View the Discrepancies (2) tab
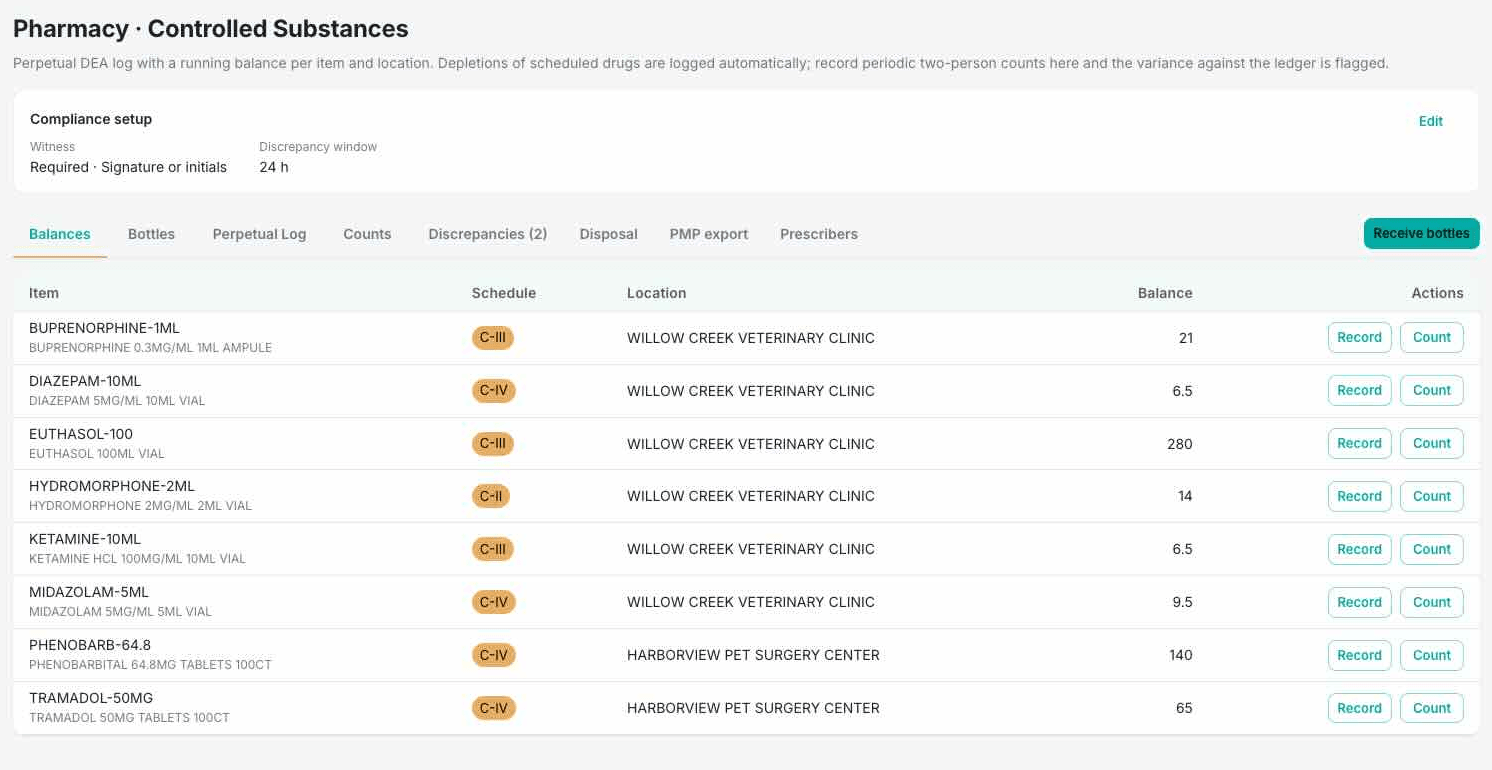 click(x=488, y=234)
